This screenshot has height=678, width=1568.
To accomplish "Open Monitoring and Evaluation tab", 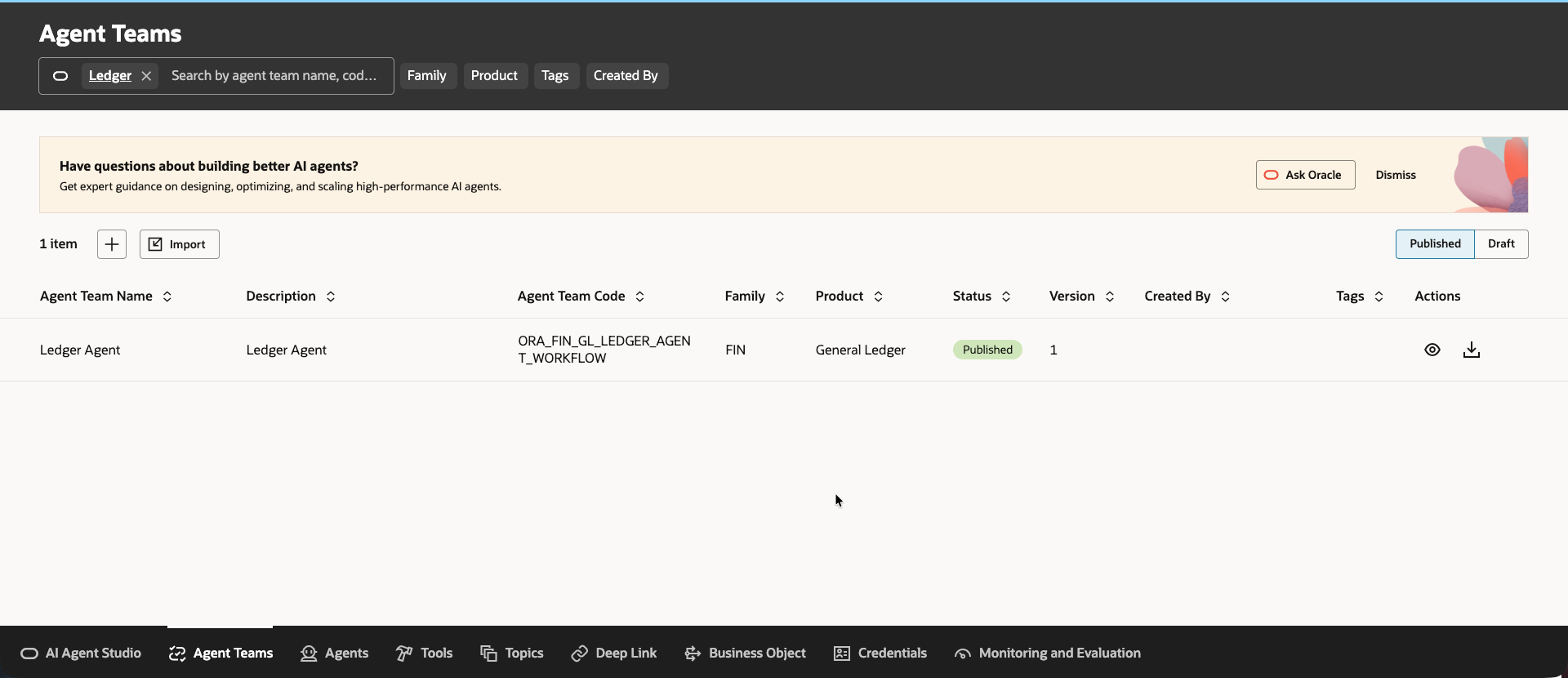I will 1048,653.
